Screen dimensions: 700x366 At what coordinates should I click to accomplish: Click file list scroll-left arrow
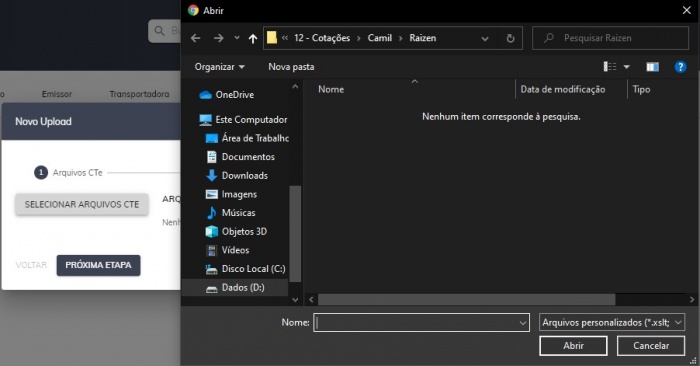point(311,300)
